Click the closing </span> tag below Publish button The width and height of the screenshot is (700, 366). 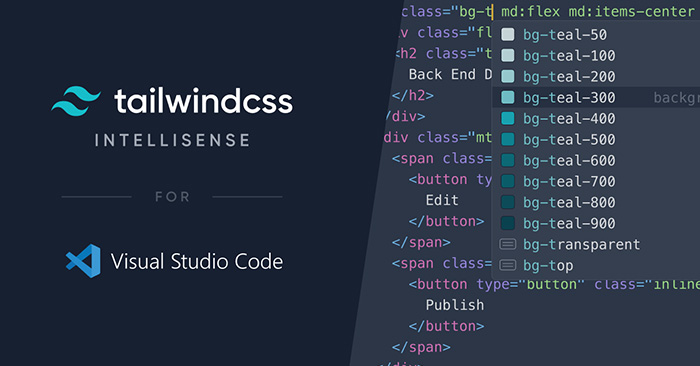[421, 347]
